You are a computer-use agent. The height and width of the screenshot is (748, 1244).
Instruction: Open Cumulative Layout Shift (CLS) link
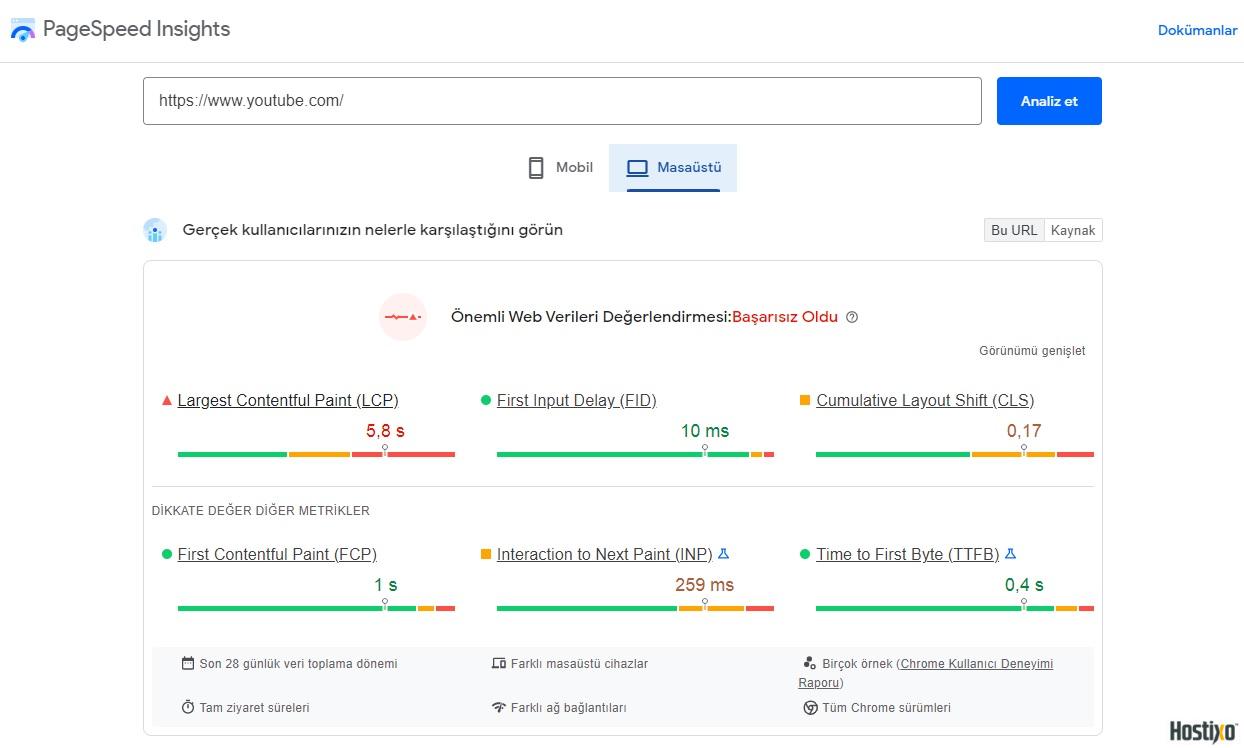[925, 400]
